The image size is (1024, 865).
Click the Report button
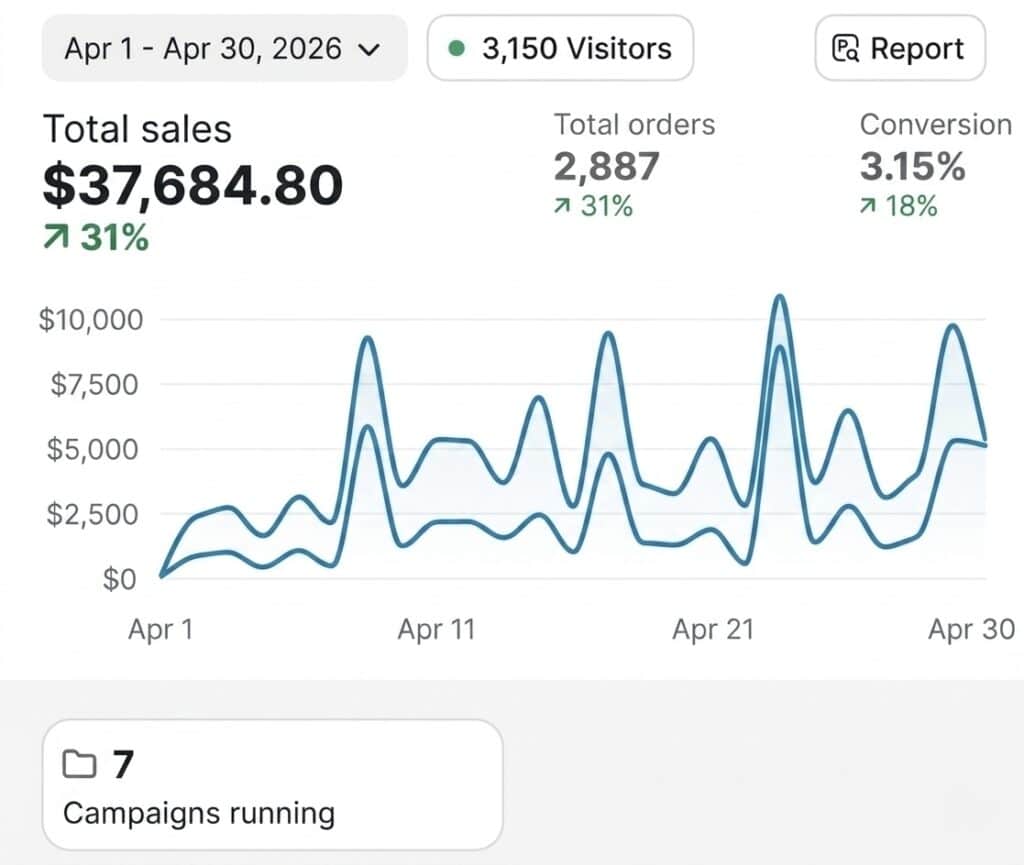pos(900,48)
